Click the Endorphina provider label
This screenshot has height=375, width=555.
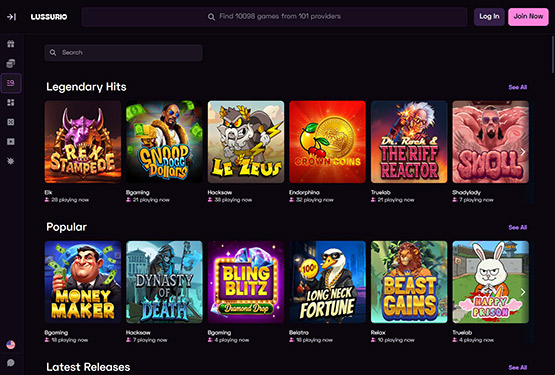304,192
